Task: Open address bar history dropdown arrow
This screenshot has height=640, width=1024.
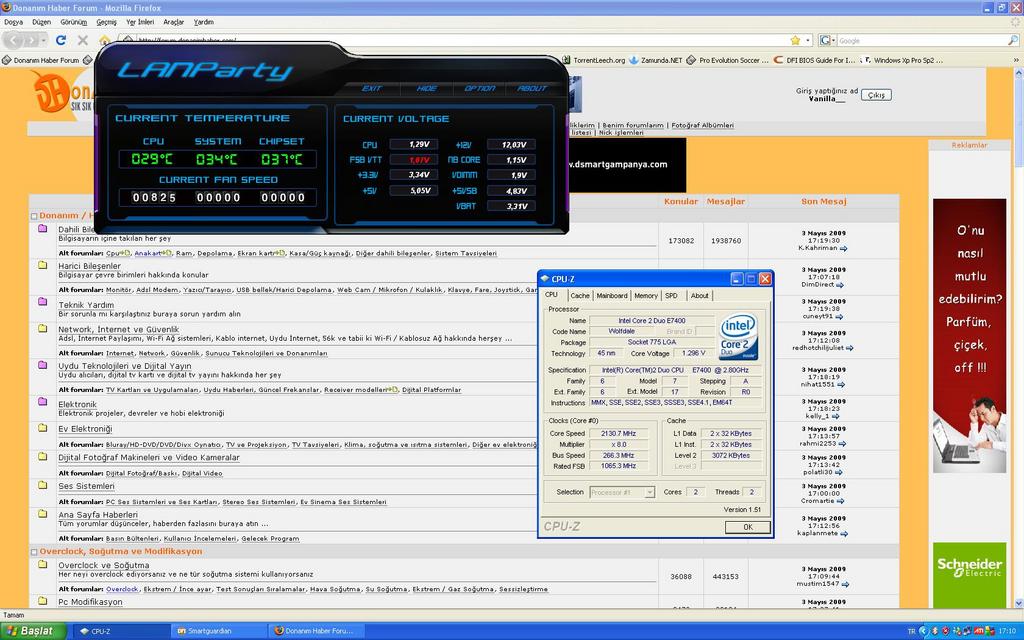Action: (808, 40)
